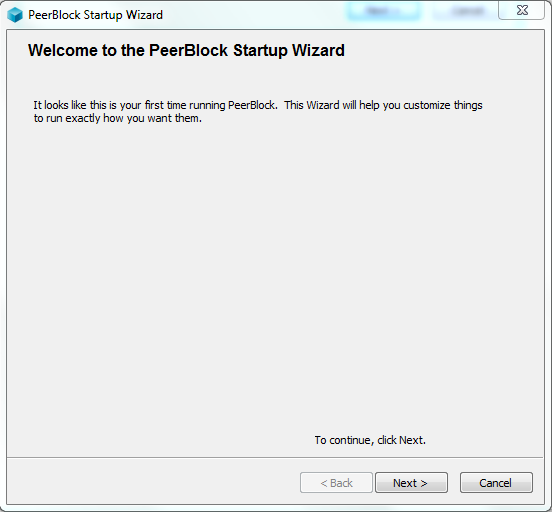The height and width of the screenshot is (512, 552).
Task: Click the greyed-out < Back button
Action: coord(336,482)
